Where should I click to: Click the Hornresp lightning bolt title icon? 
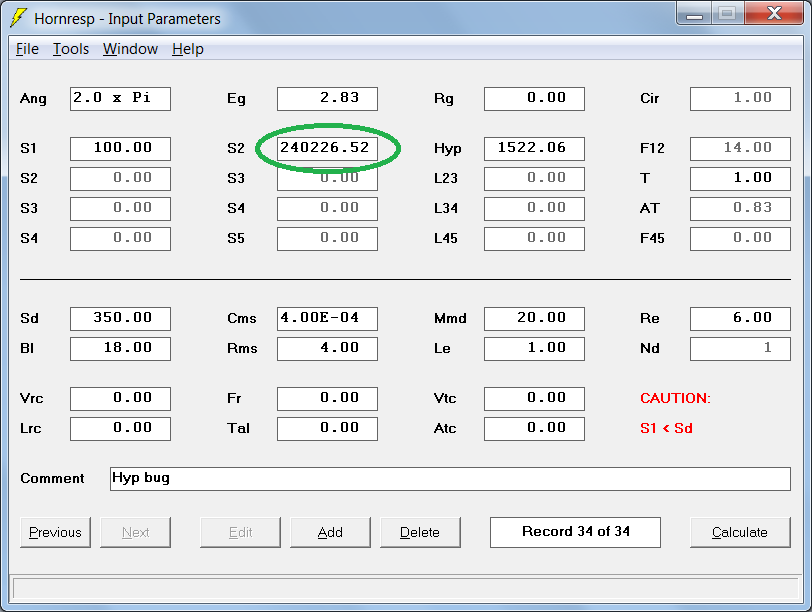pos(18,18)
